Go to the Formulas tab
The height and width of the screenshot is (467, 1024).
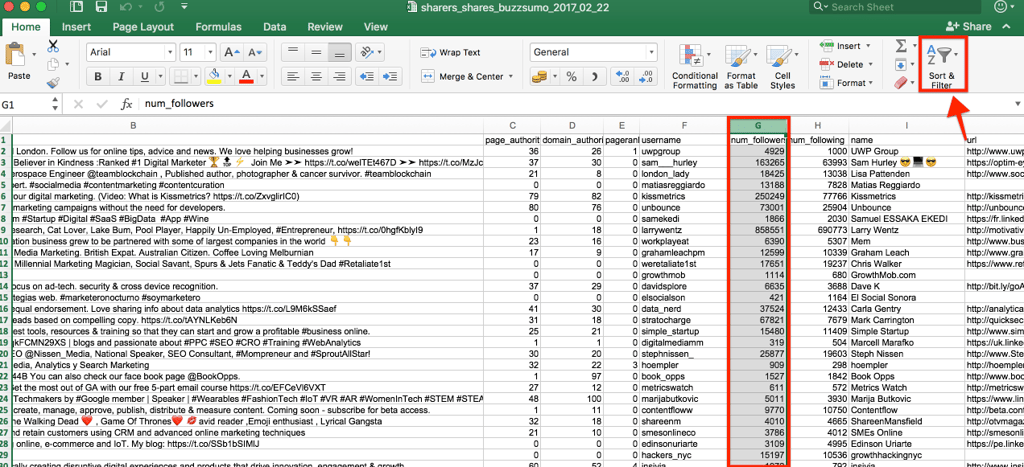pyautogui.click(x=218, y=27)
